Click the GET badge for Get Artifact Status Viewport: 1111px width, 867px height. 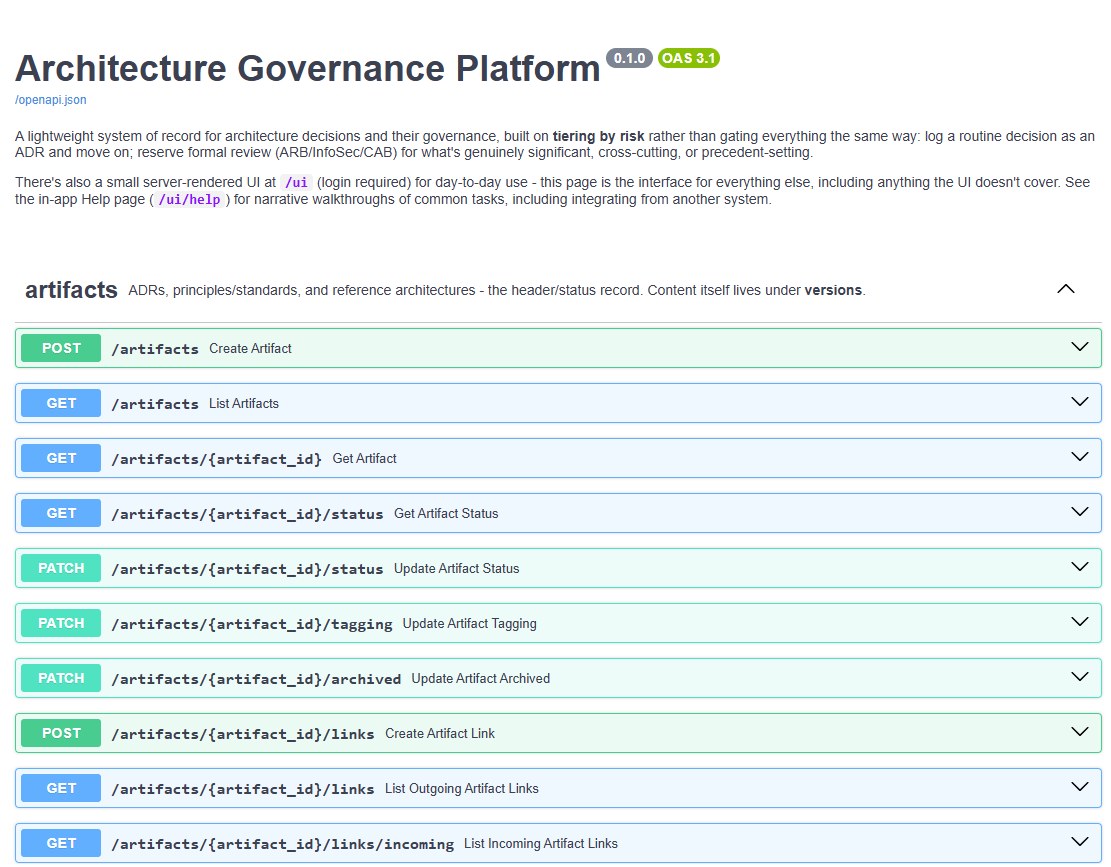[x=61, y=513]
